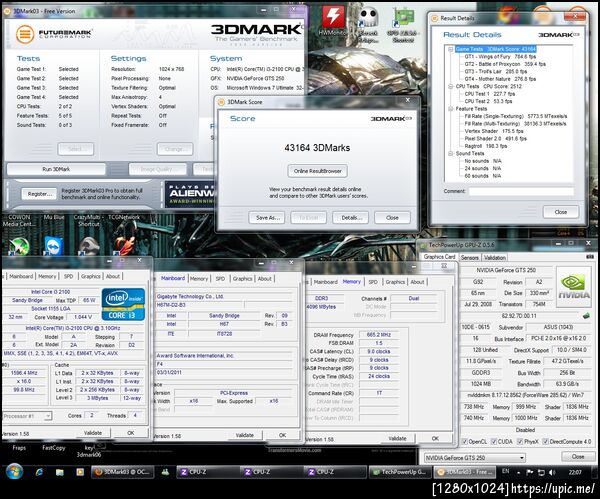Open the Windows Start orb
600x499 pixels.
[x=14, y=472]
